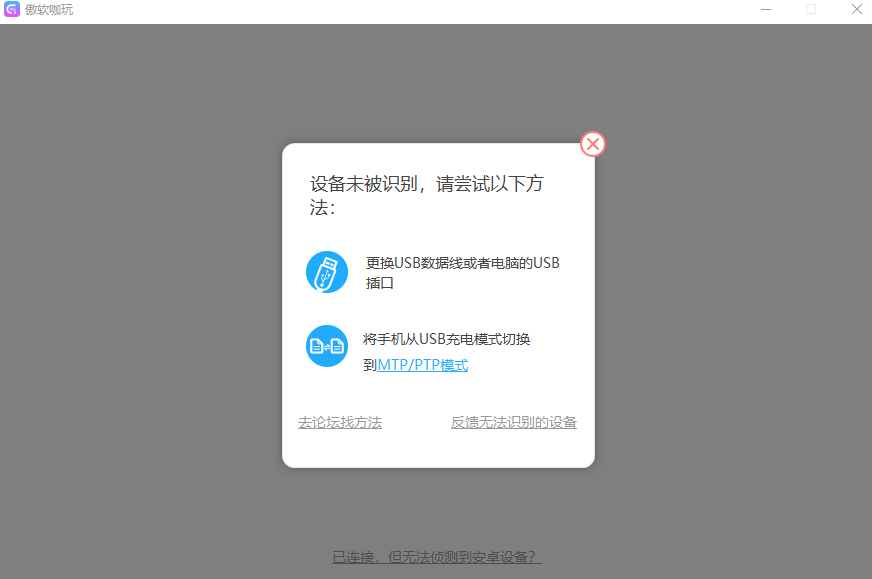
Task: Report device via 反馈无法识别的设备 link
Action: coord(514,422)
